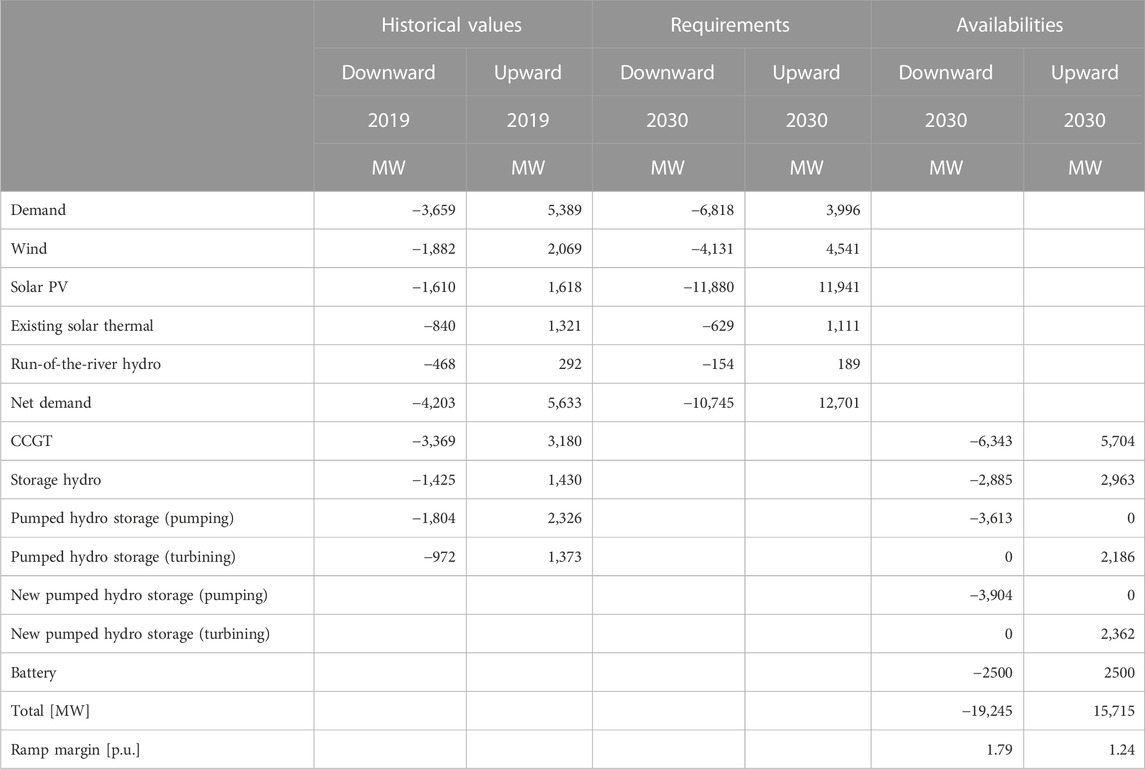1145x769 pixels.
Task: Select 'New pumped hydro storage (turbining)' label
Action: click(x=139, y=635)
